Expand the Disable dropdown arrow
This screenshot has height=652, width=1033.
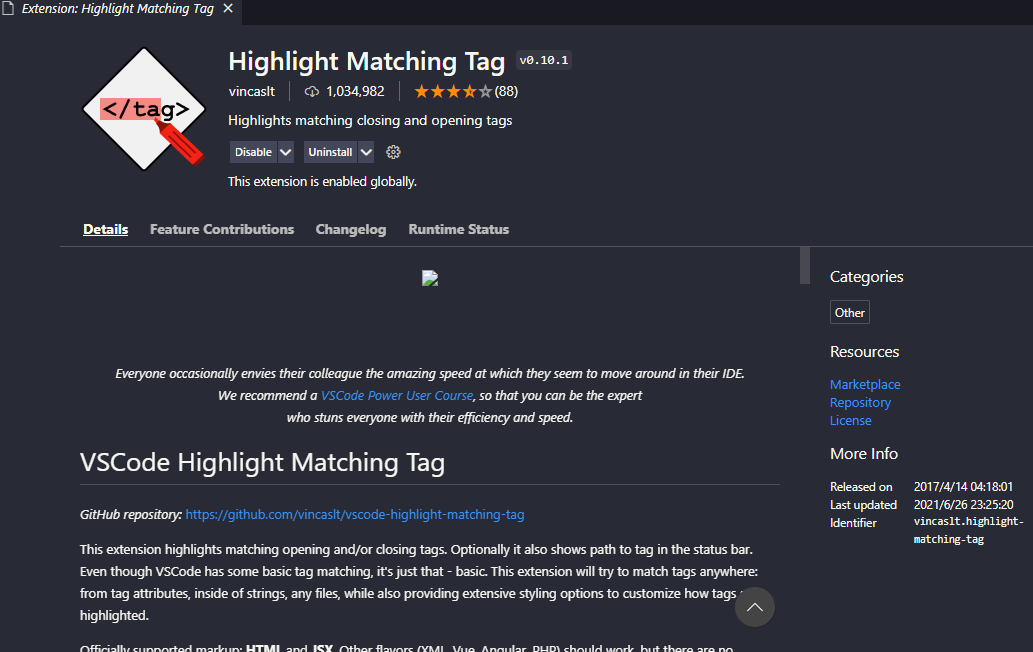point(286,152)
